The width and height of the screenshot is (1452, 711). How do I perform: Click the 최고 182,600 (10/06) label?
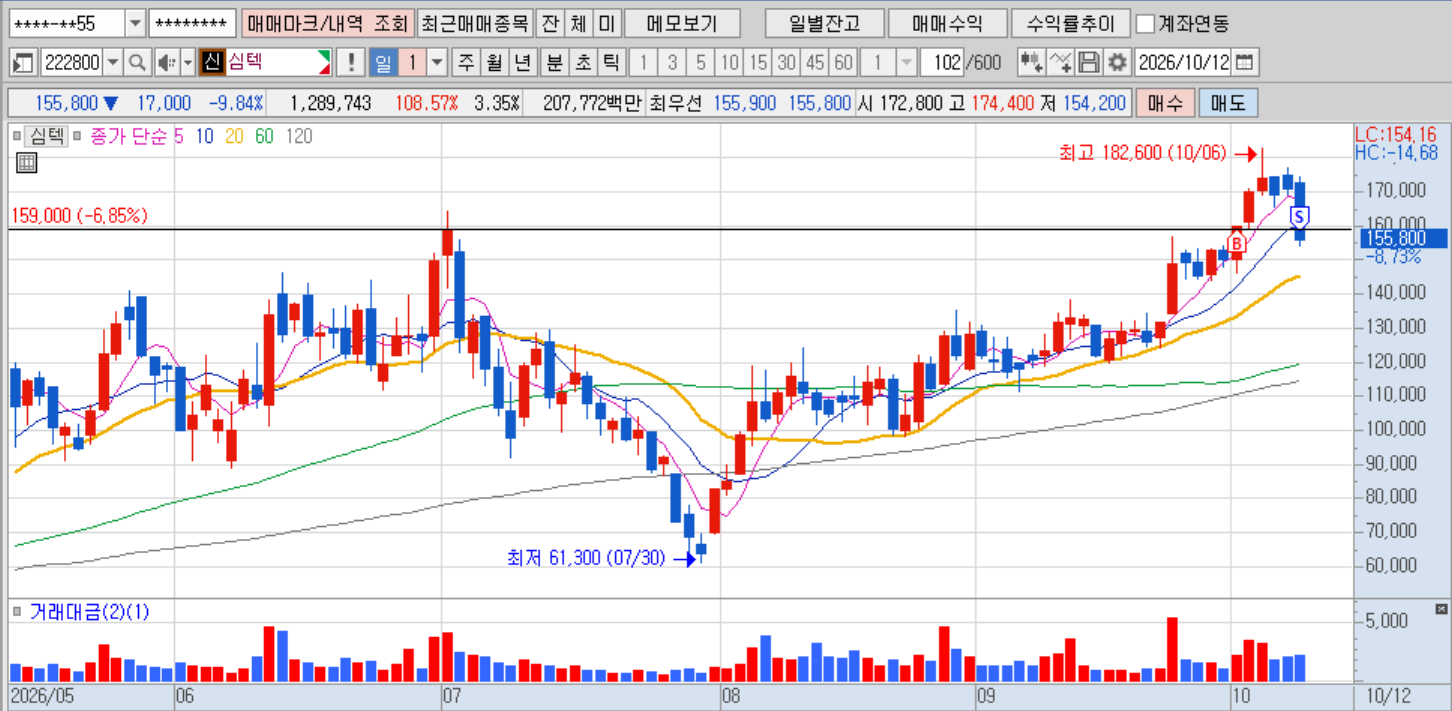[x=1142, y=153]
